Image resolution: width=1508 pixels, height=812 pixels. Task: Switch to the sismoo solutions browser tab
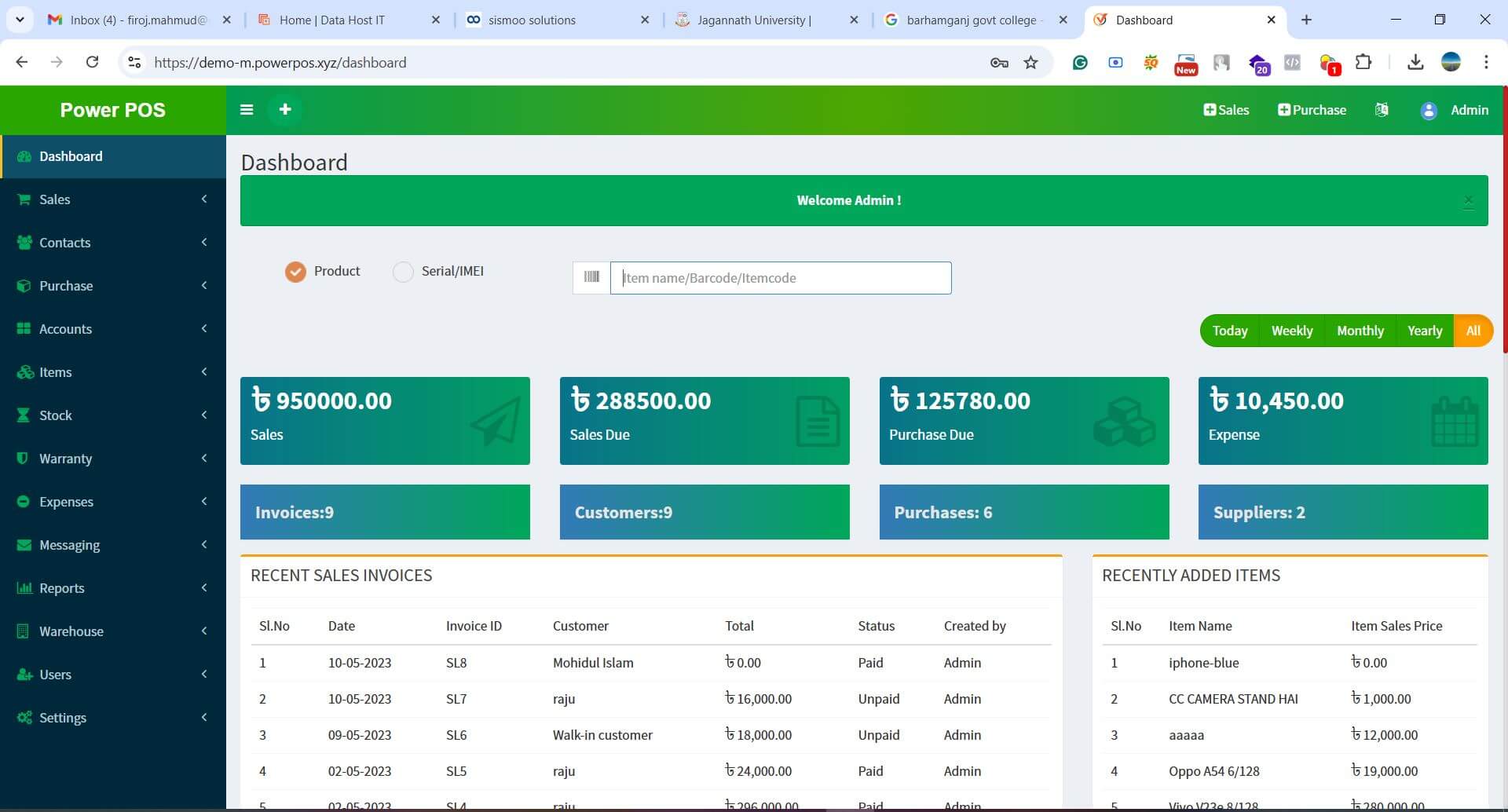[532, 20]
